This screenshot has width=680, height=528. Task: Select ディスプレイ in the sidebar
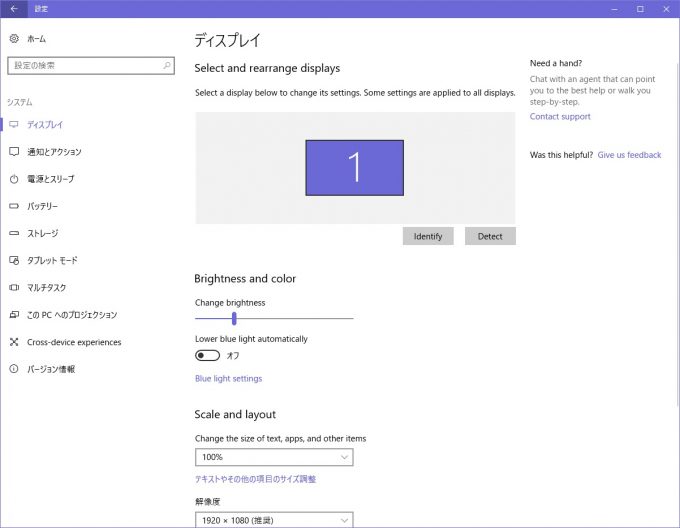click(45, 125)
